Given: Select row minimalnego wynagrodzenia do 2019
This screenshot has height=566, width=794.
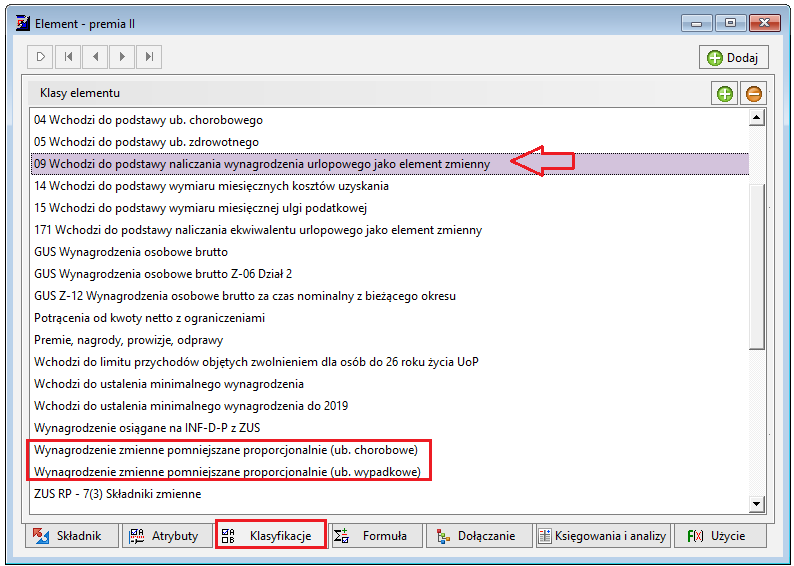Looking at the screenshot, I should (x=389, y=406).
